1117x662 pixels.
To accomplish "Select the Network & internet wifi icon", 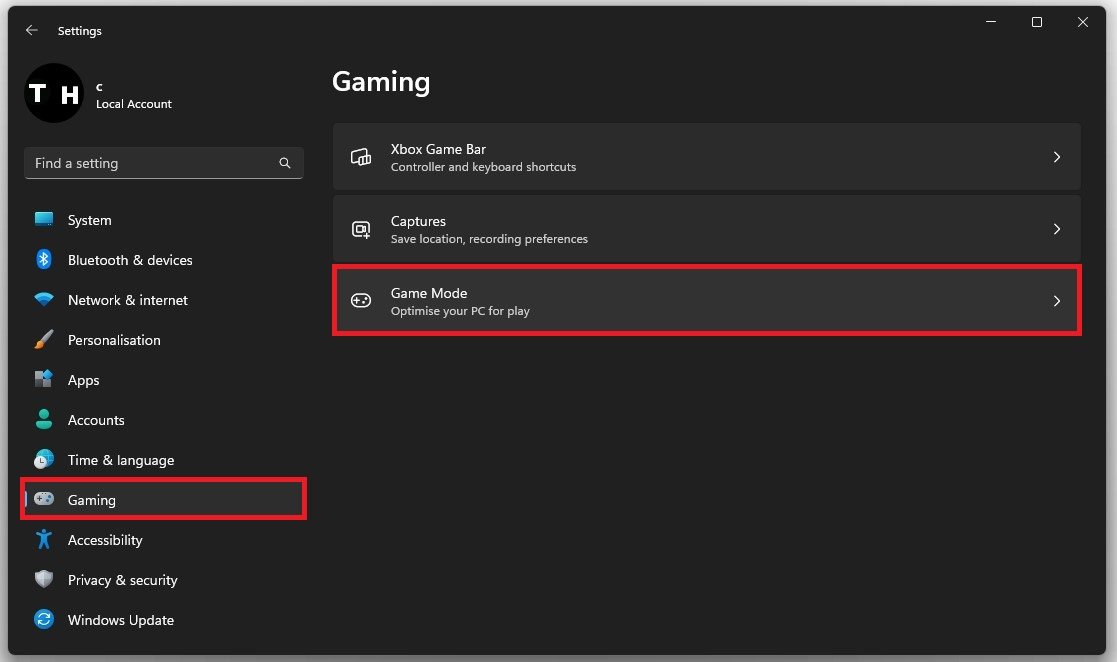I will (44, 300).
